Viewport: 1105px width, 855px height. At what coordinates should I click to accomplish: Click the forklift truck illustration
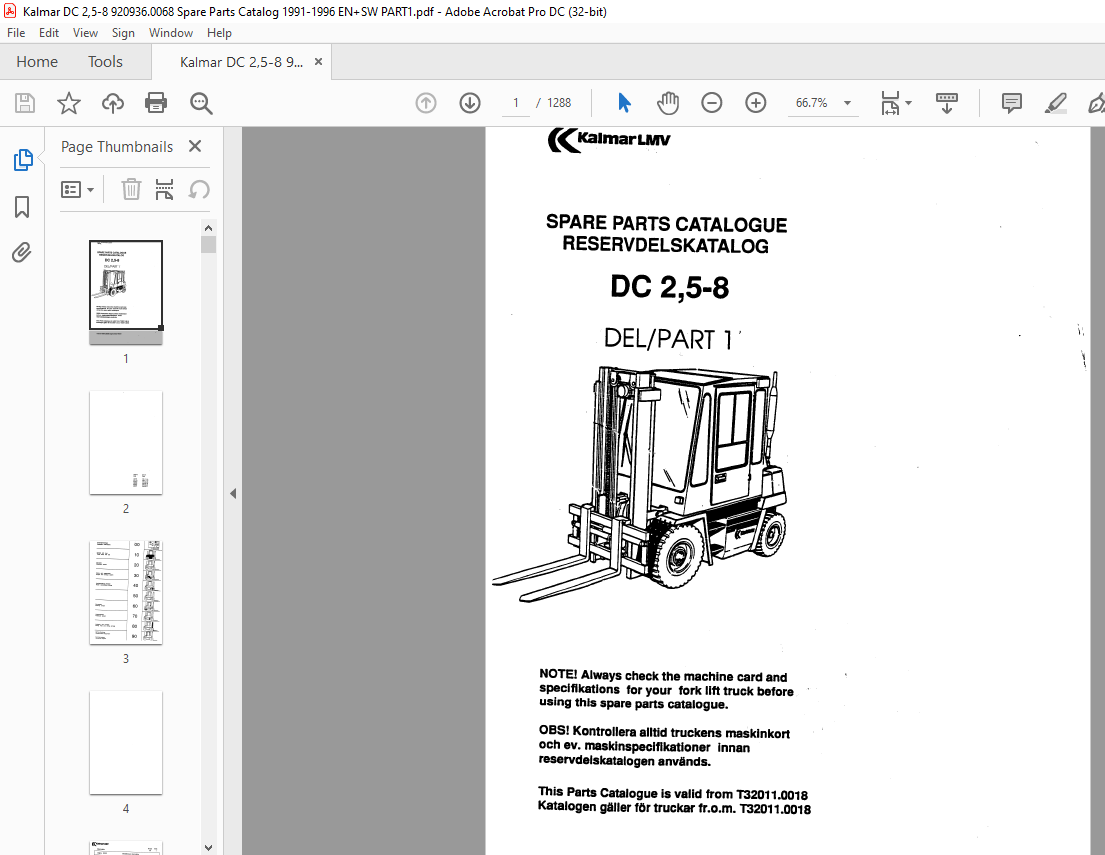[640, 484]
